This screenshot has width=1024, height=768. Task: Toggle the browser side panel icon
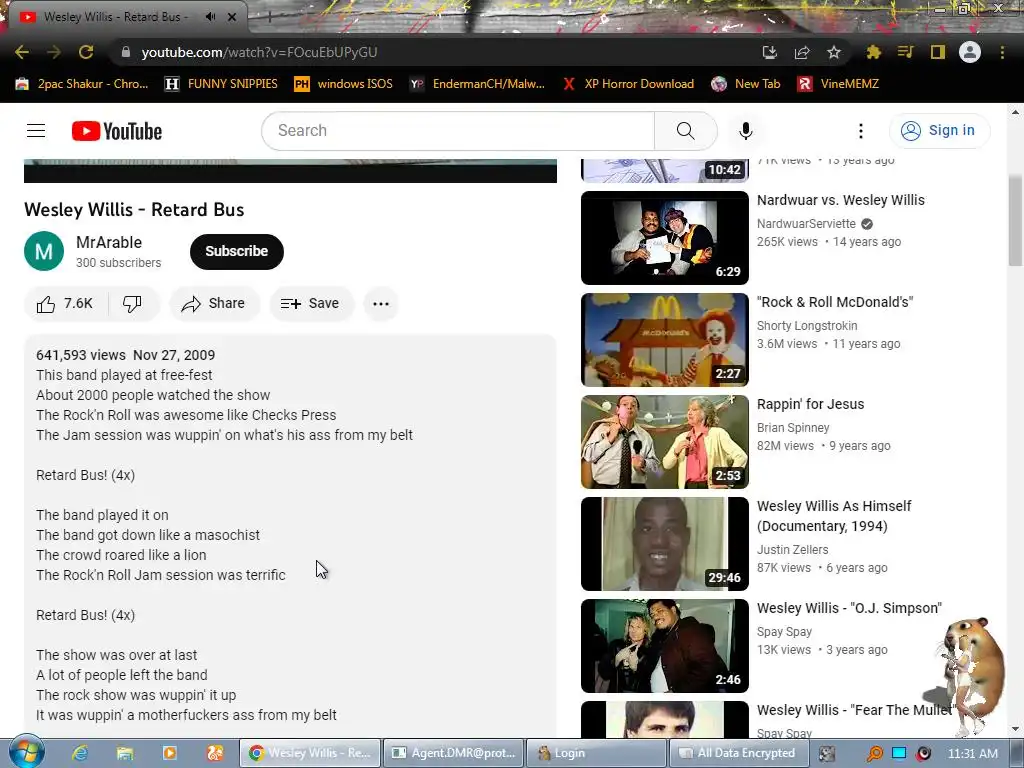click(x=938, y=52)
